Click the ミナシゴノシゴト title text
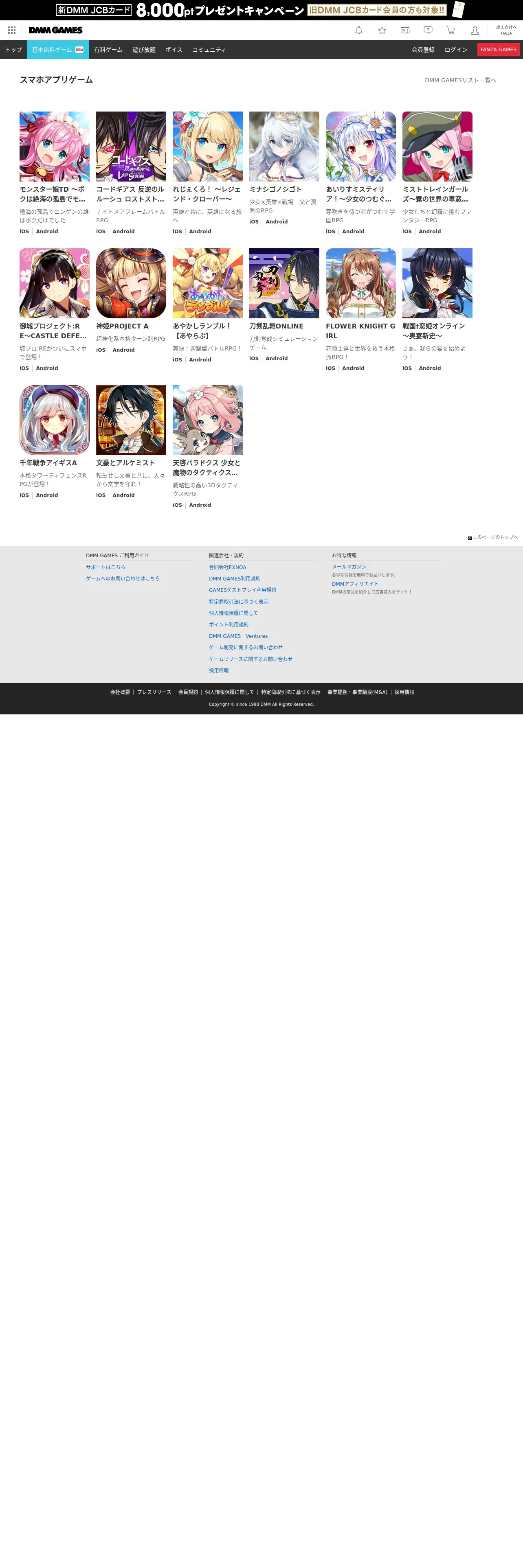Viewport: 523px width, 1568px height. click(275, 189)
